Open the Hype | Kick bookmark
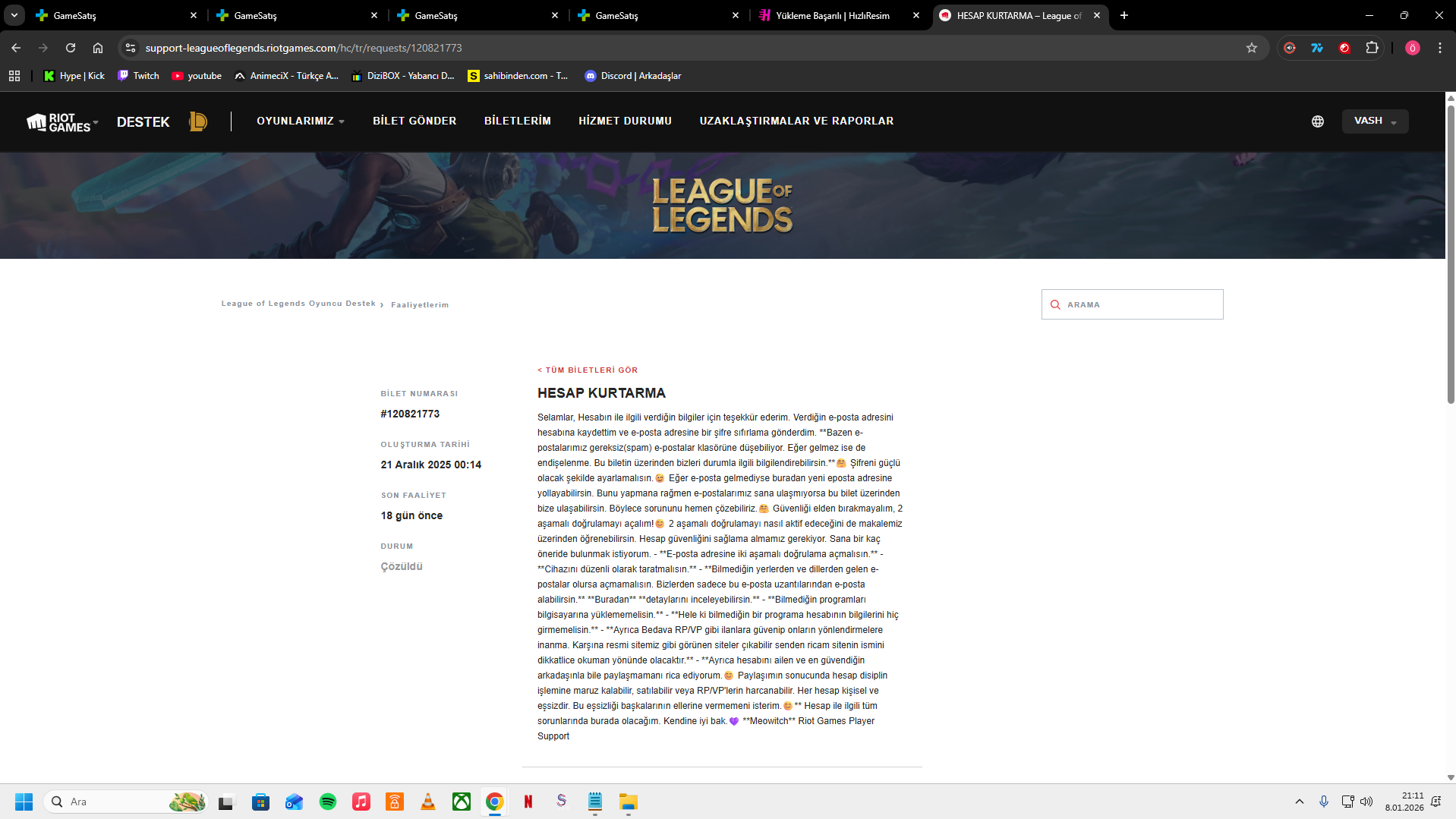Image resolution: width=1456 pixels, height=819 pixels. point(74,76)
